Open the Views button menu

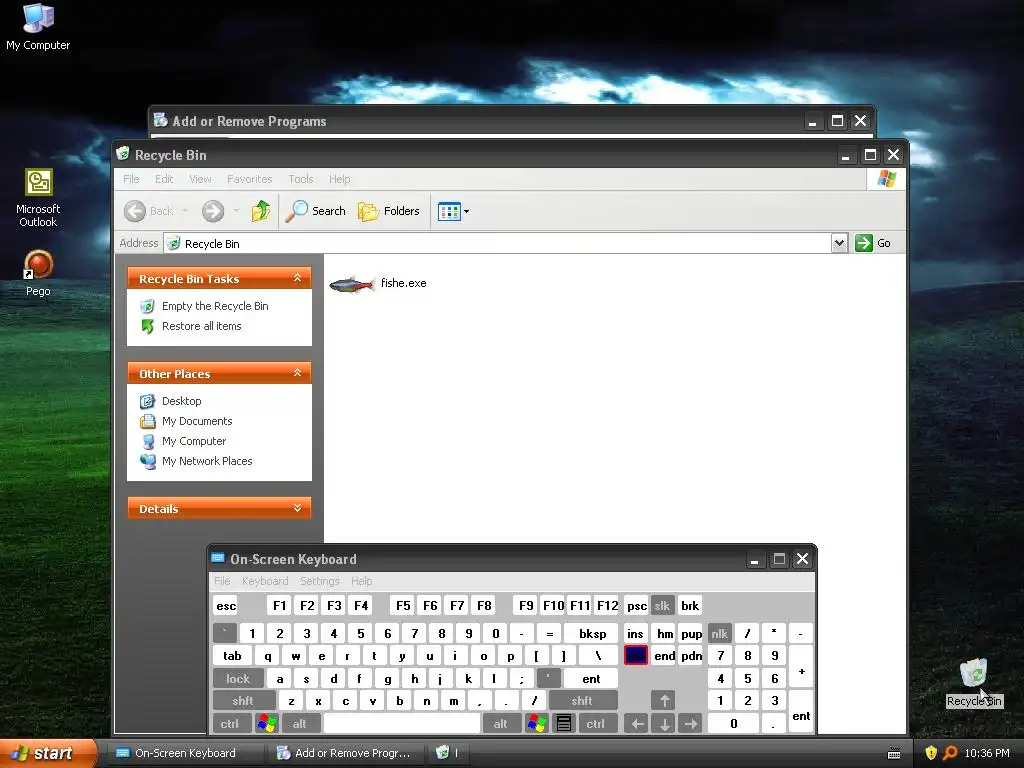pos(453,212)
